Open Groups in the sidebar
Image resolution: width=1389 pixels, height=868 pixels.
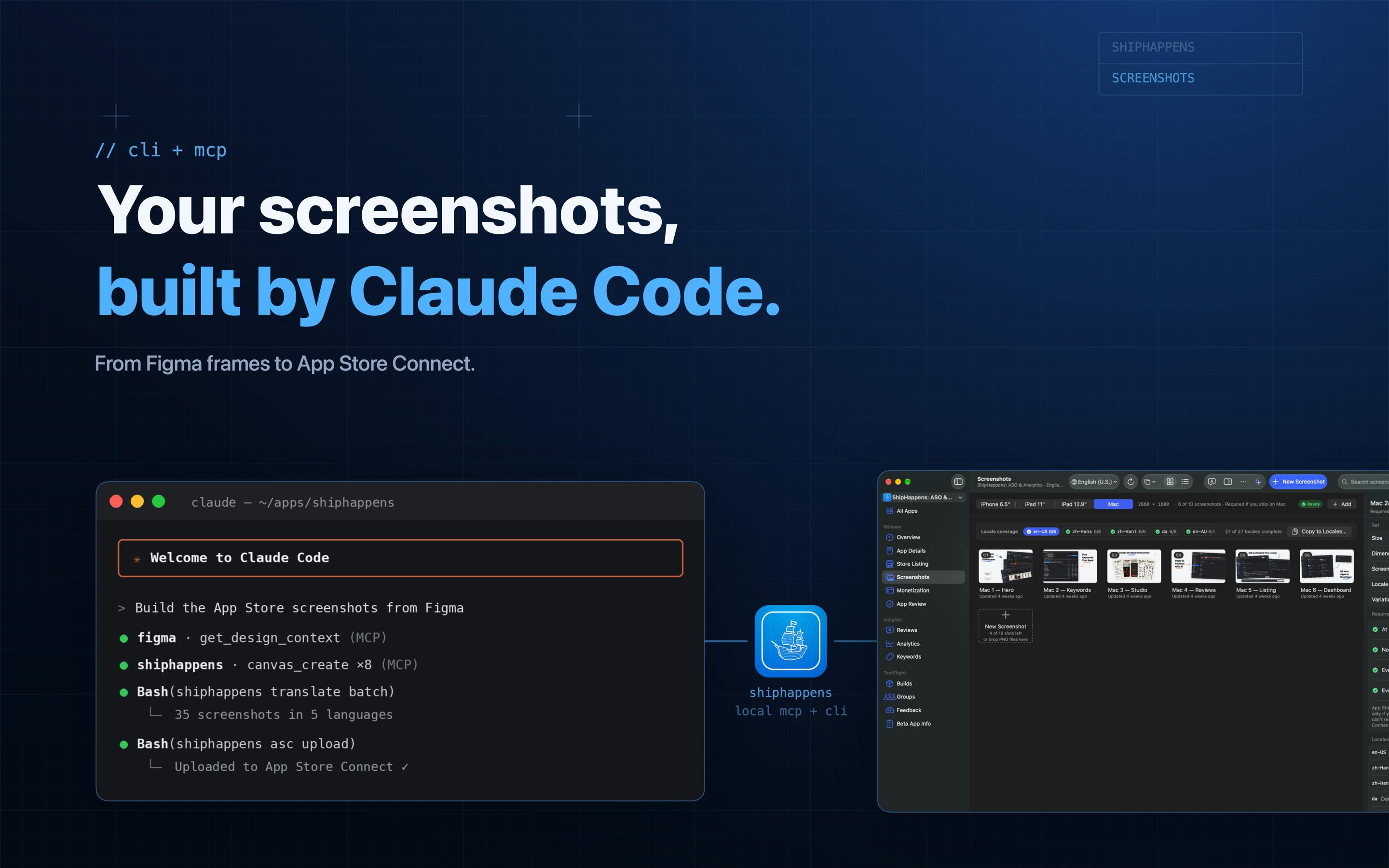(x=924, y=696)
